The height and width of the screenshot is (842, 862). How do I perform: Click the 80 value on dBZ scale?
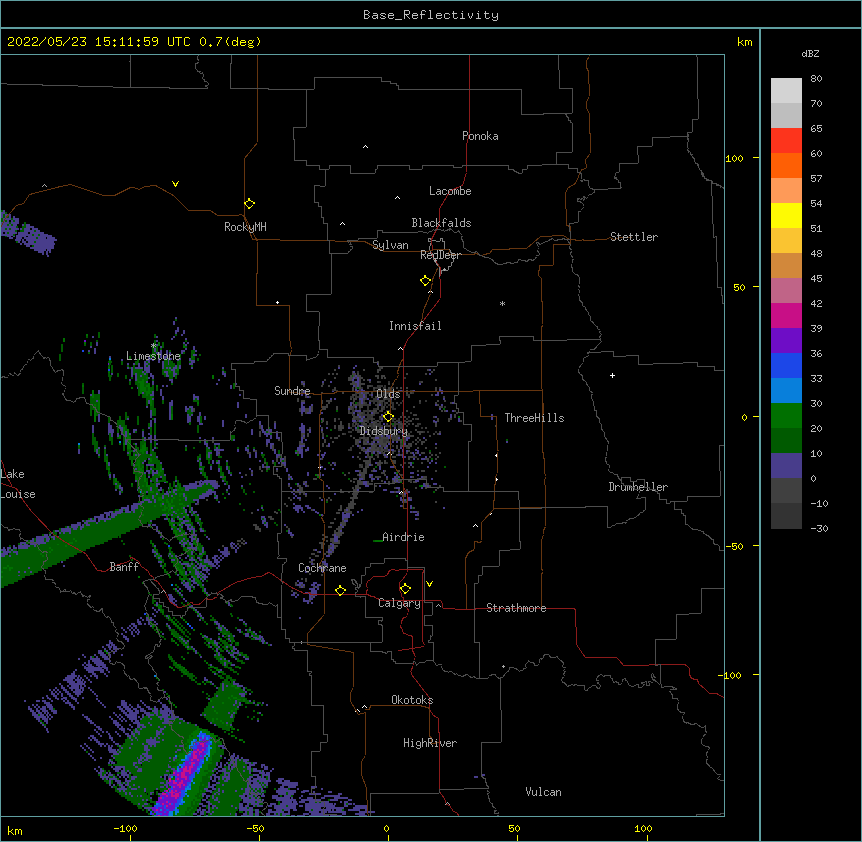click(816, 79)
